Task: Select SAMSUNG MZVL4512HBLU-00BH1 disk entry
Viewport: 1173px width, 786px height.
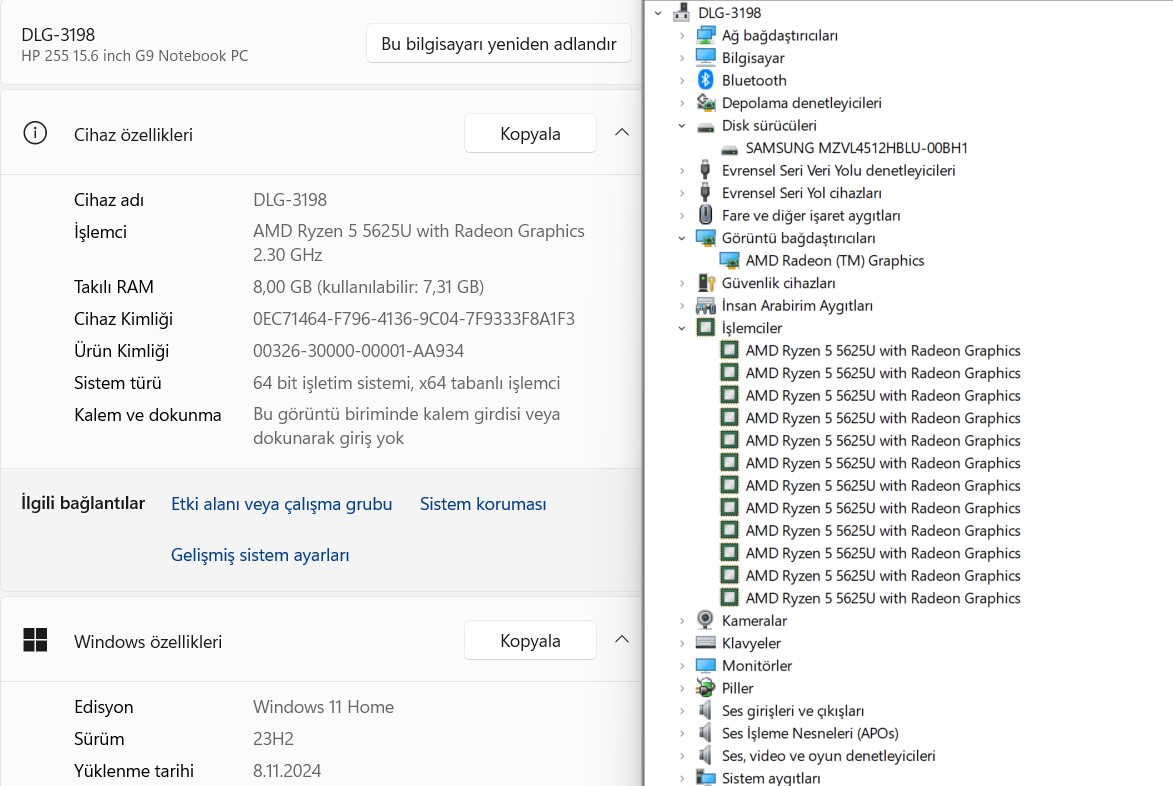Action: [x=857, y=148]
